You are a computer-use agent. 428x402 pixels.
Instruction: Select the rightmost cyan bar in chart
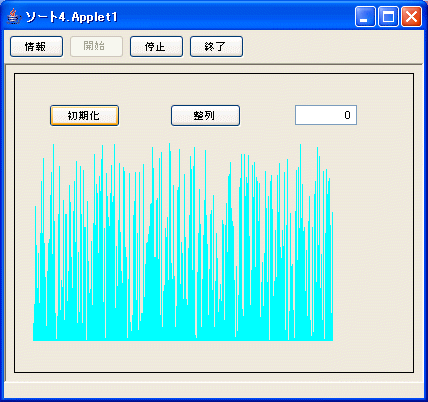click(x=332, y=276)
